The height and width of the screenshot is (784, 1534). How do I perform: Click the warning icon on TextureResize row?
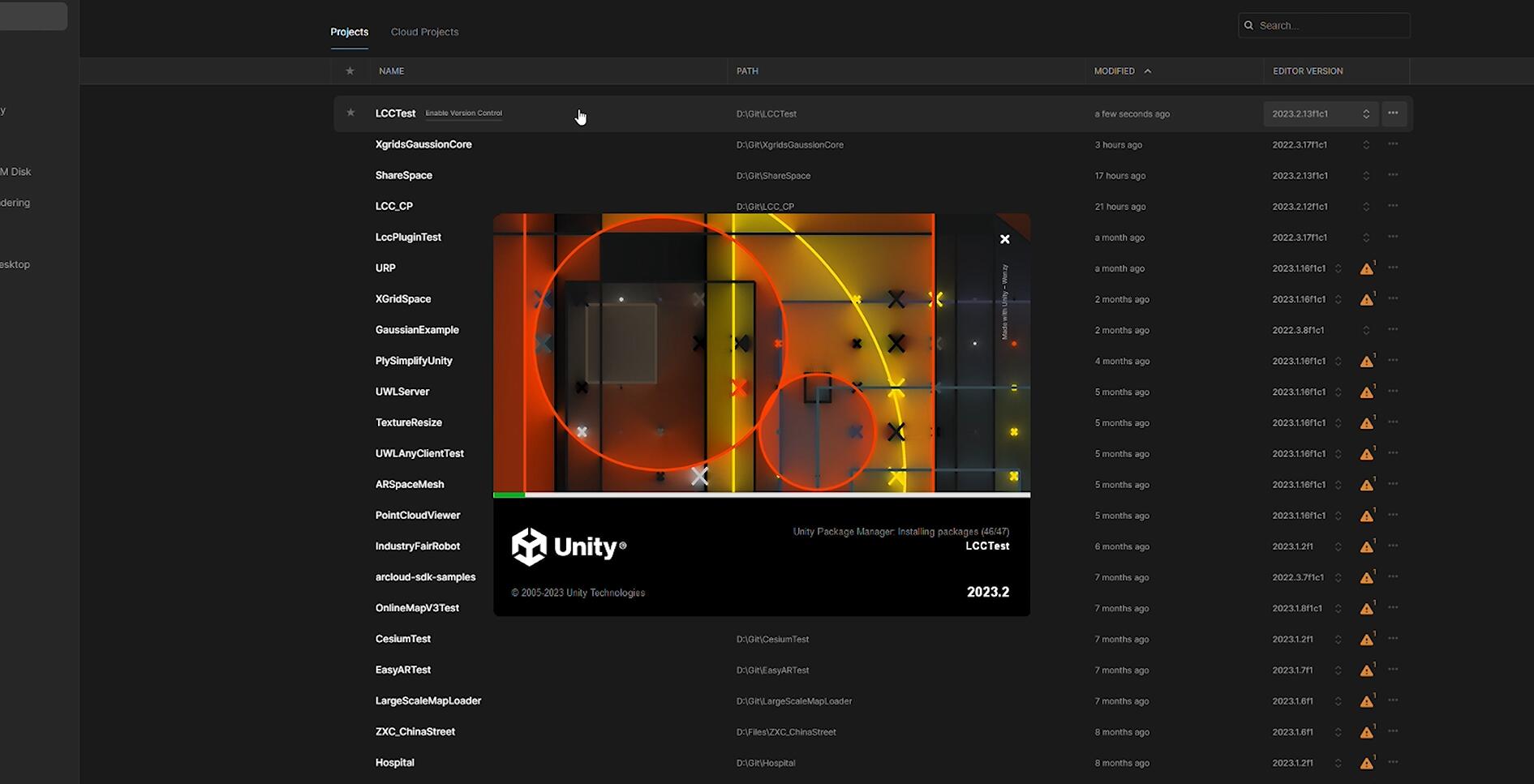[1367, 422]
